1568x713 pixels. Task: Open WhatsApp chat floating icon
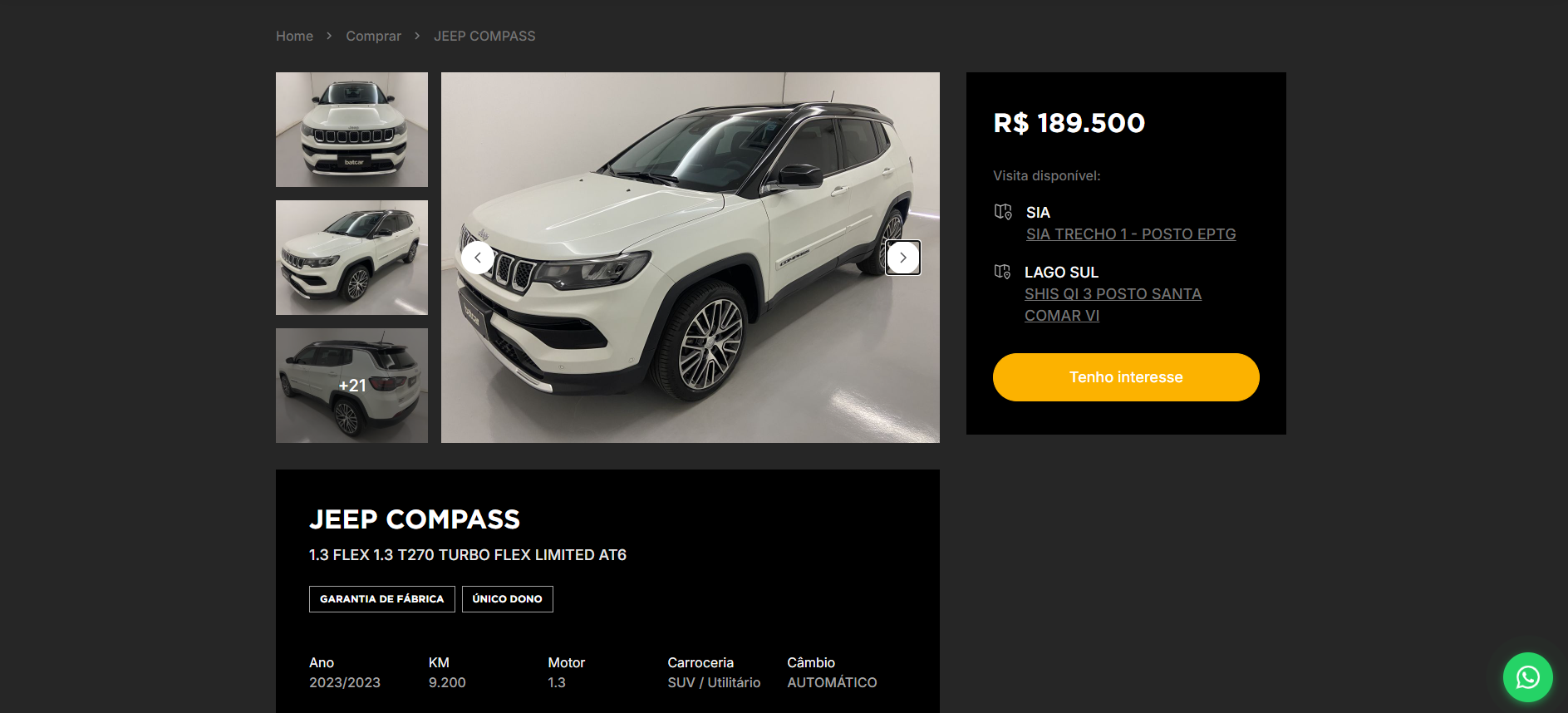(x=1527, y=677)
